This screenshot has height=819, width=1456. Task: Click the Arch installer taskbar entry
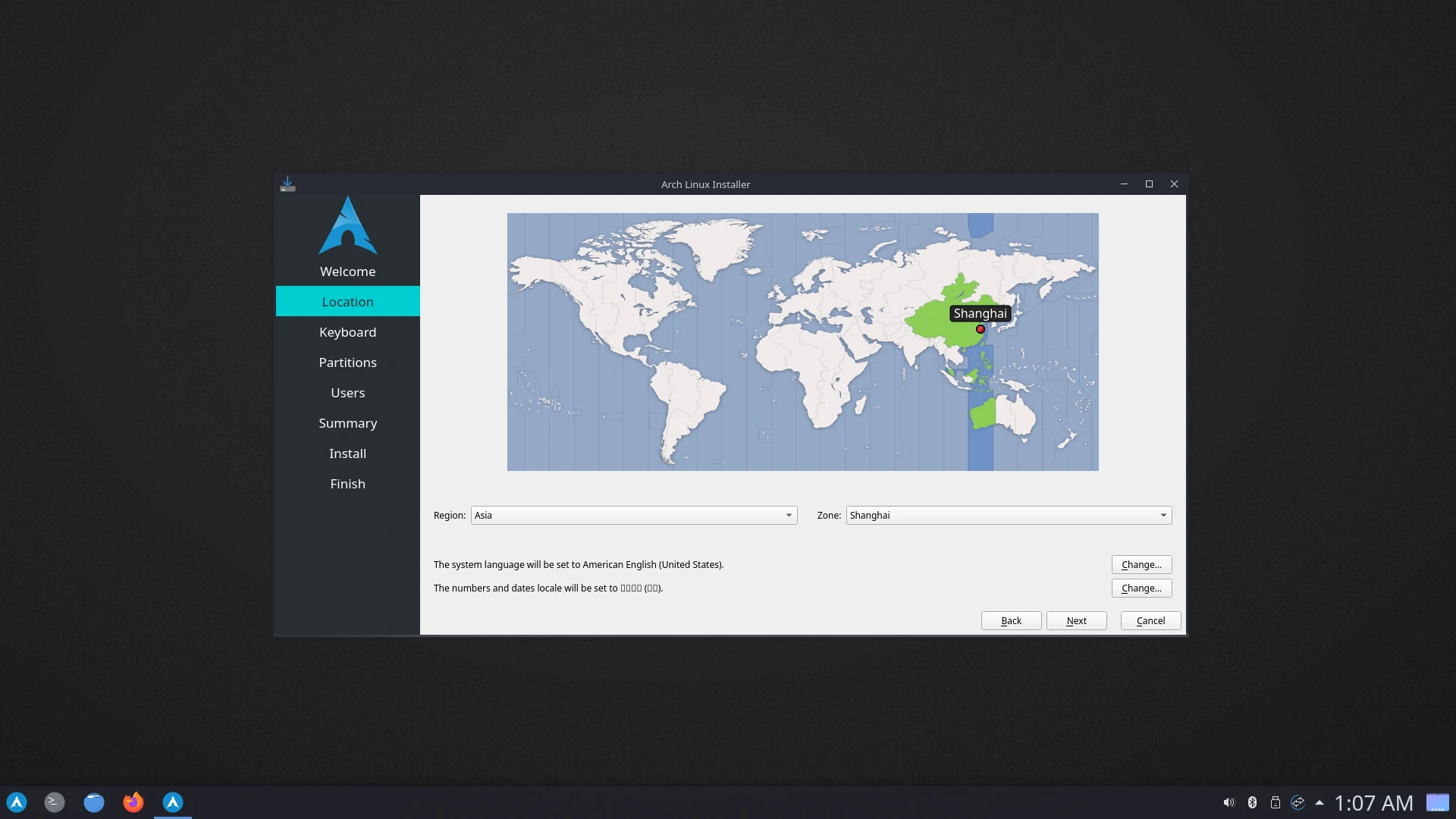pyautogui.click(x=173, y=802)
